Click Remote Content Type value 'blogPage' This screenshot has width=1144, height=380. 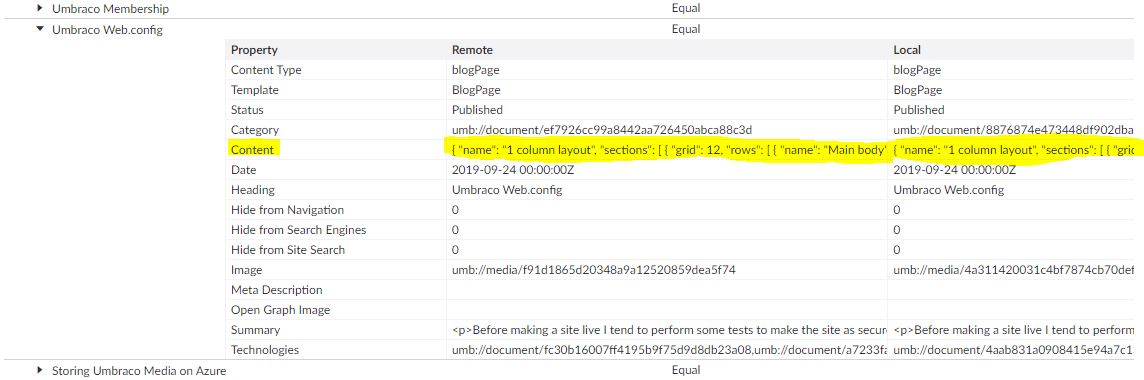476,70
